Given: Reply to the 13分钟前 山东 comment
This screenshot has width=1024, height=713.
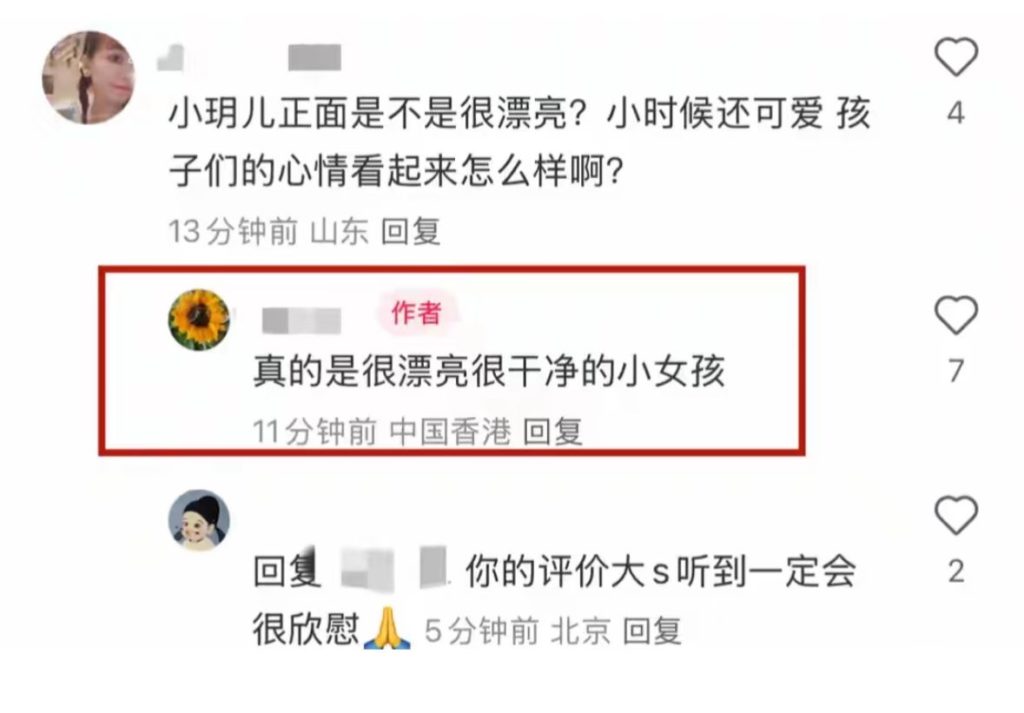Looking at the screenshot, I should (411, 231).
